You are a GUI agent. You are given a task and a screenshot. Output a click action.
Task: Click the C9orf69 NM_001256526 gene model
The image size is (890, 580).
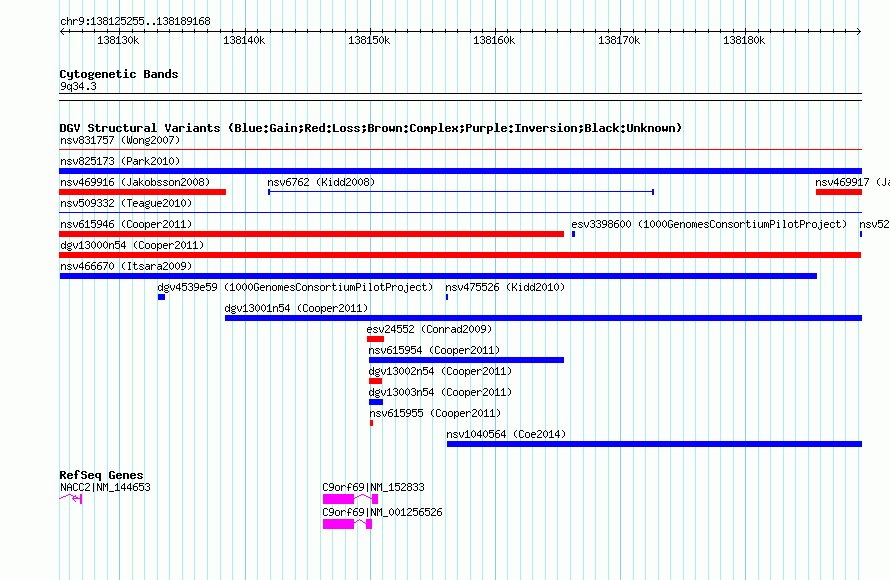pos(347,524)
